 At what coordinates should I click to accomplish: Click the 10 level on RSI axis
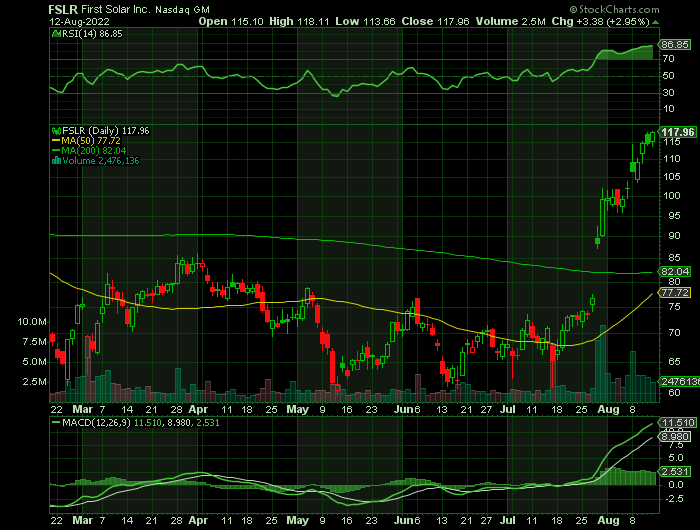point(668,109)
